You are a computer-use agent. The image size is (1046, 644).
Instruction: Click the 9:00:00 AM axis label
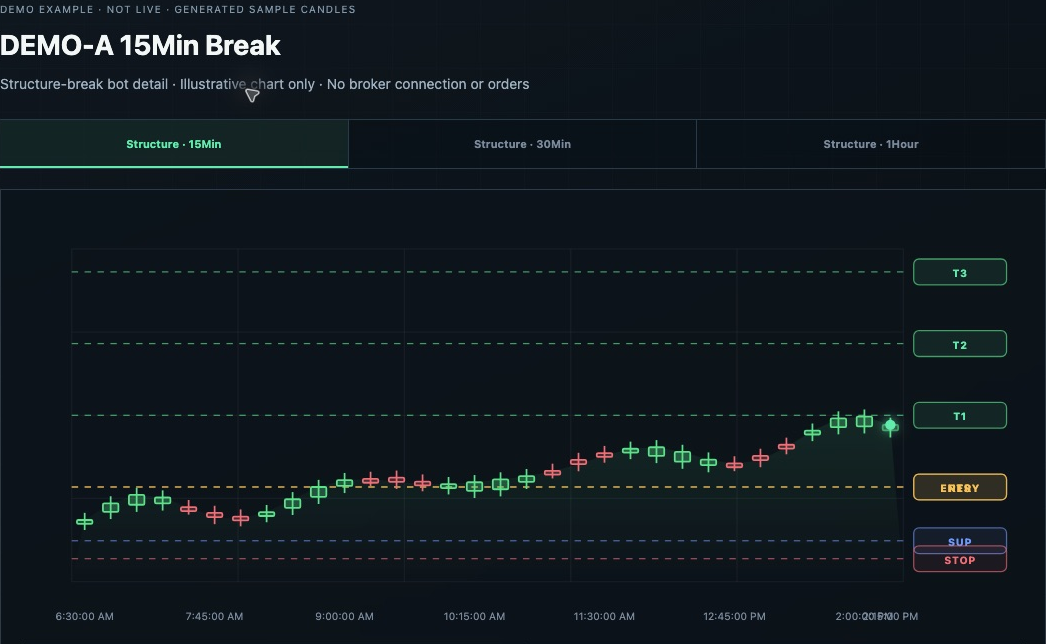tap(344, 617)
